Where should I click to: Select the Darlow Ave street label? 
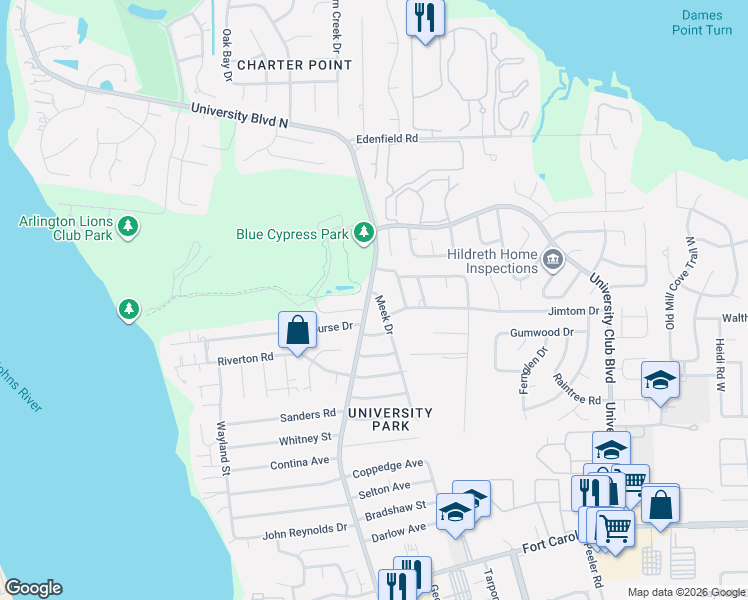pos(398,532)
